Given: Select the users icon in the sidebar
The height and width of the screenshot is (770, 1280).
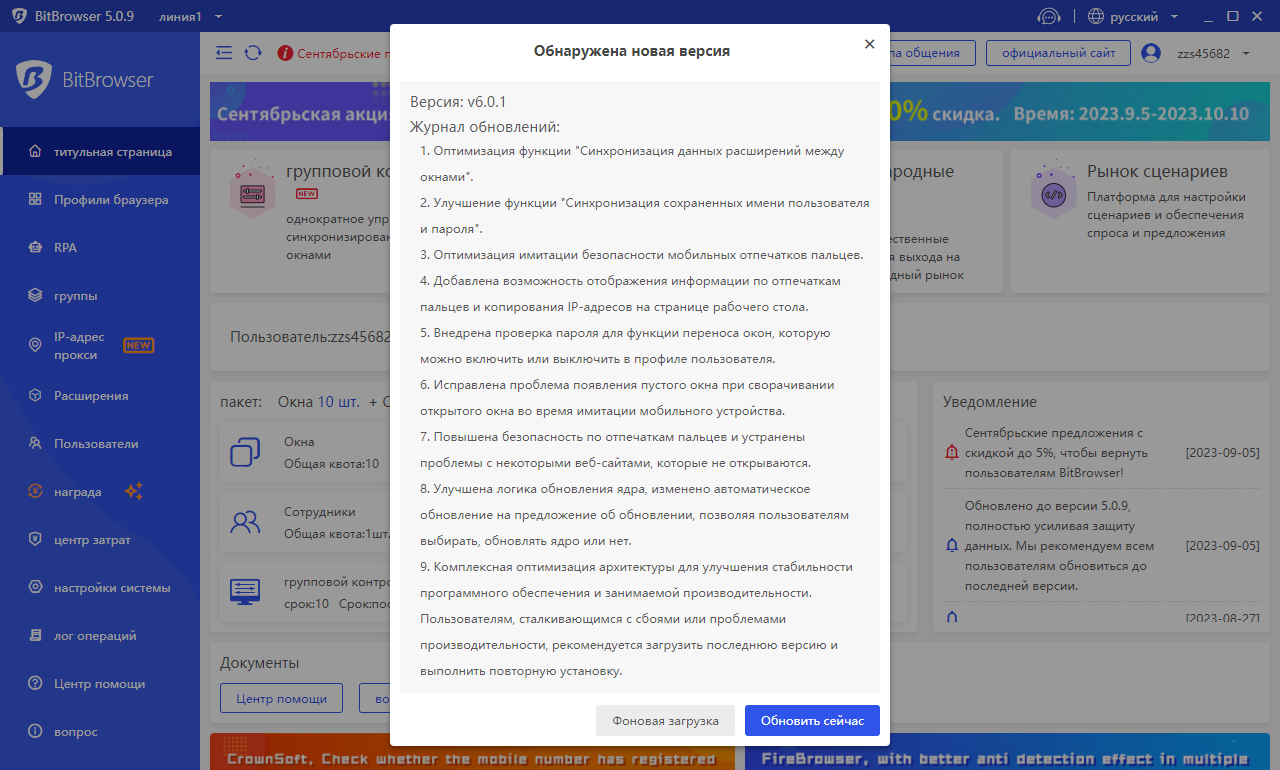Looking at the screenshot, I should (x=35, y=444).
